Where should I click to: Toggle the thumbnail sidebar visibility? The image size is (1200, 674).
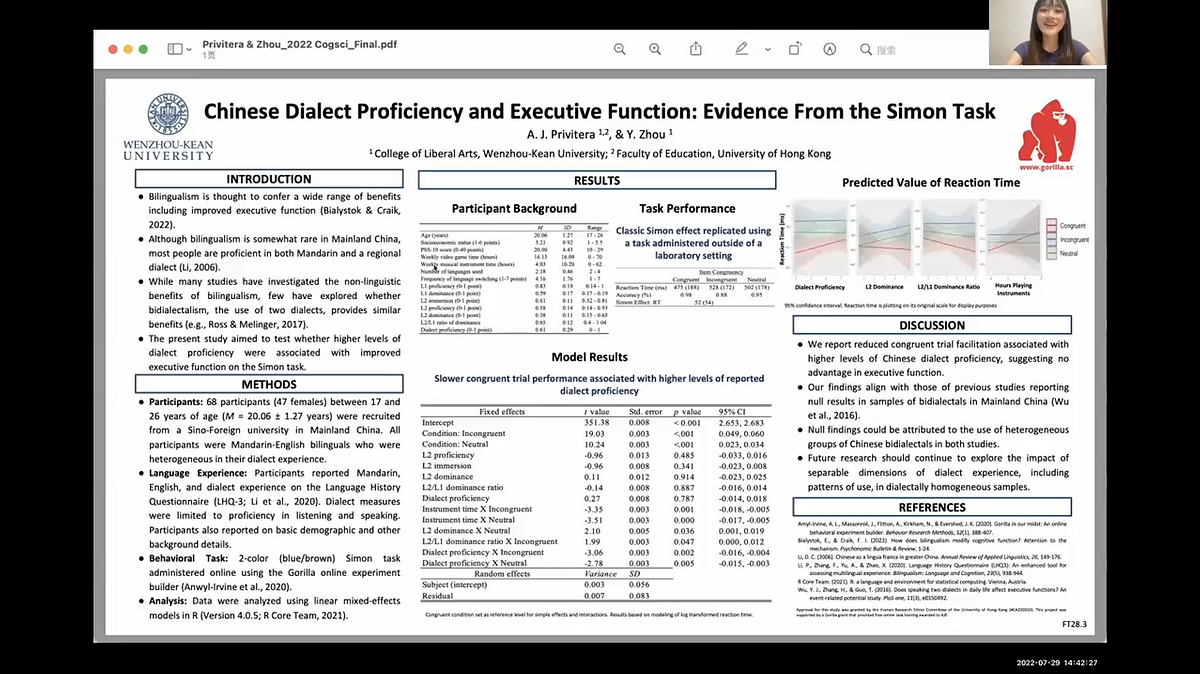[175, 48]
